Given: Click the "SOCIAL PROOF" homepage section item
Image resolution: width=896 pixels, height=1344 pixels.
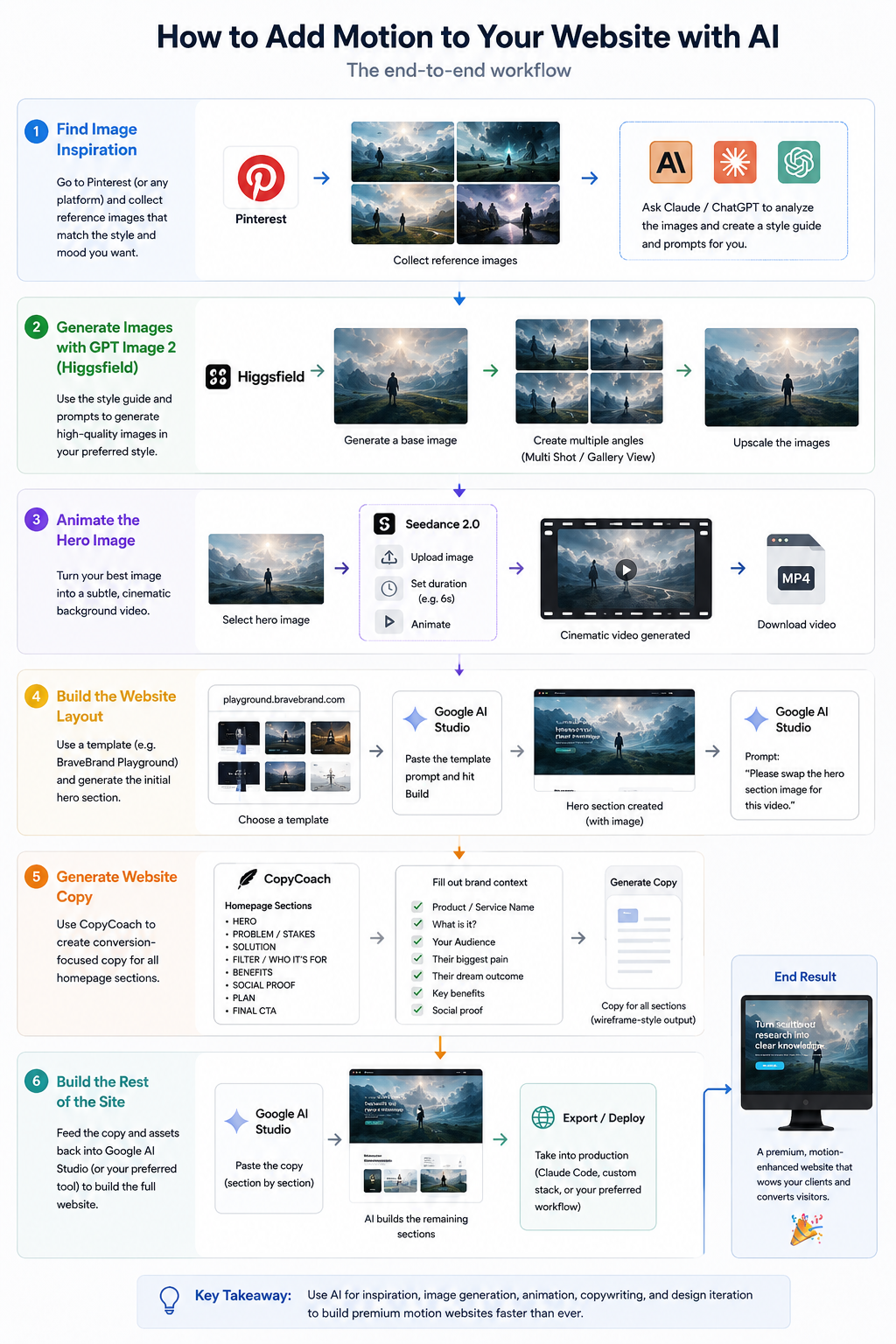Looking at the screenshot, I should coord(264,985).
